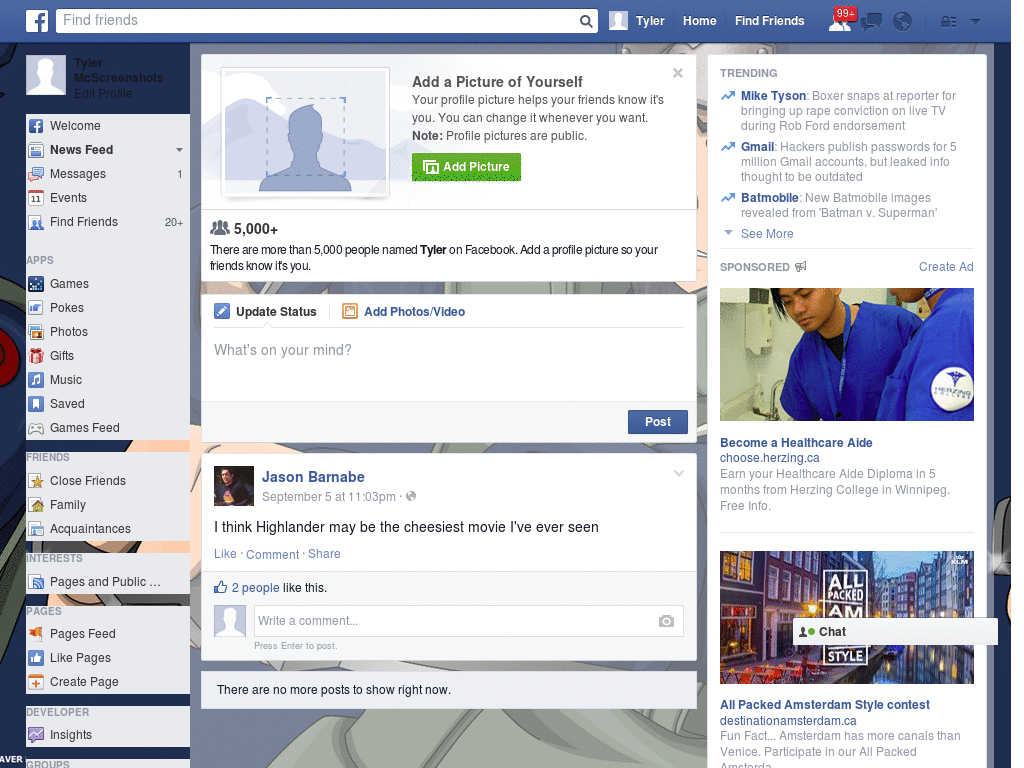Click profile picture placeholder in left sidebar
The height and width of the screenshot is (768, 1024).
point(46,75)
